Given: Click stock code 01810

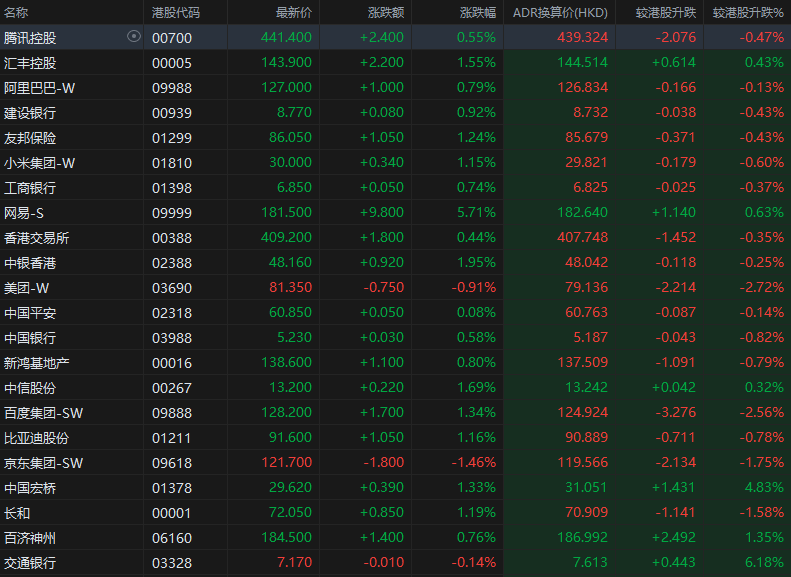Looking at the screenshot, I should point(172,163).
